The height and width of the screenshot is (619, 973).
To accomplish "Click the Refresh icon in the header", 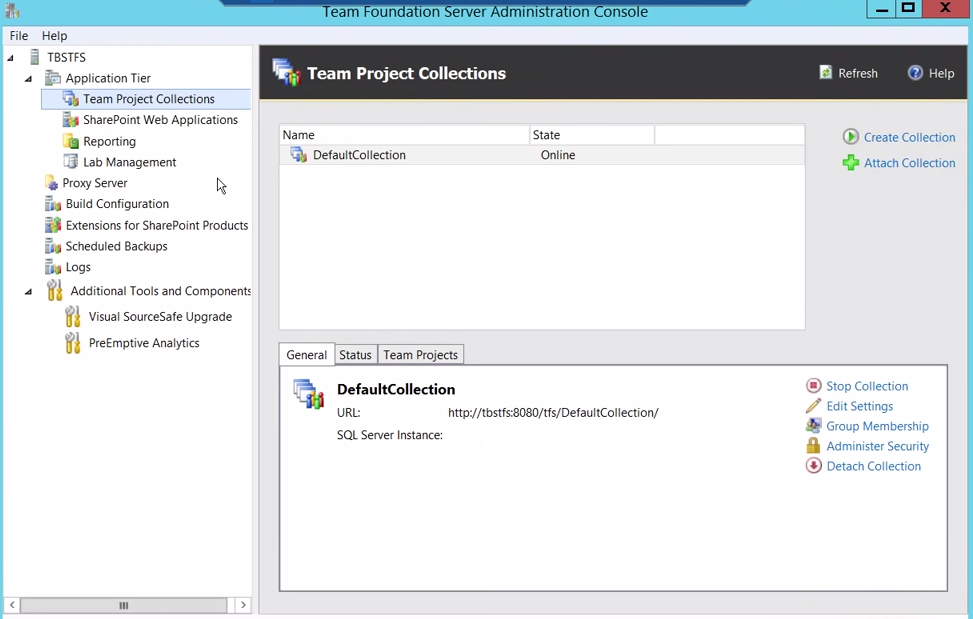I will pyautogui.click(x=825, y=72).
